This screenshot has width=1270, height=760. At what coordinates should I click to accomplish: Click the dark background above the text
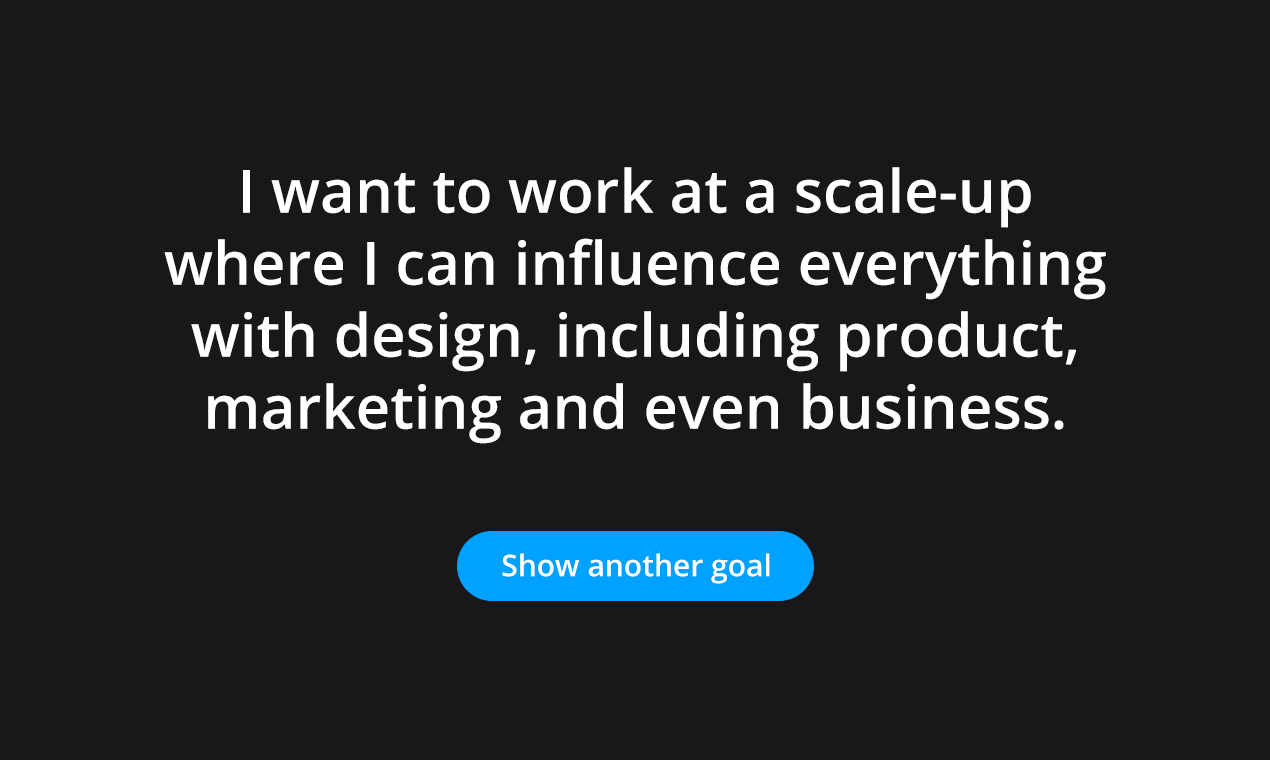[635, 80]
